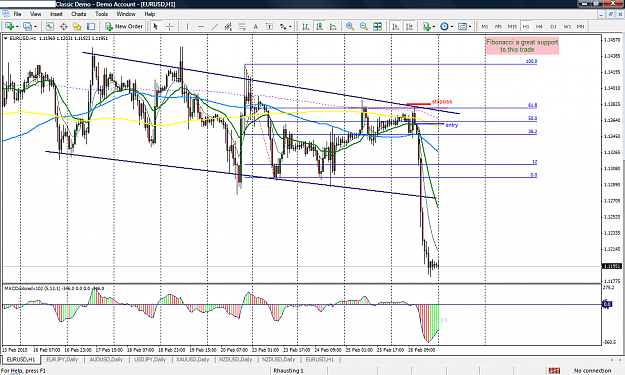The image size is (625, 375).
Task: Select the trendline drawing tool
Action: [214, 26]
